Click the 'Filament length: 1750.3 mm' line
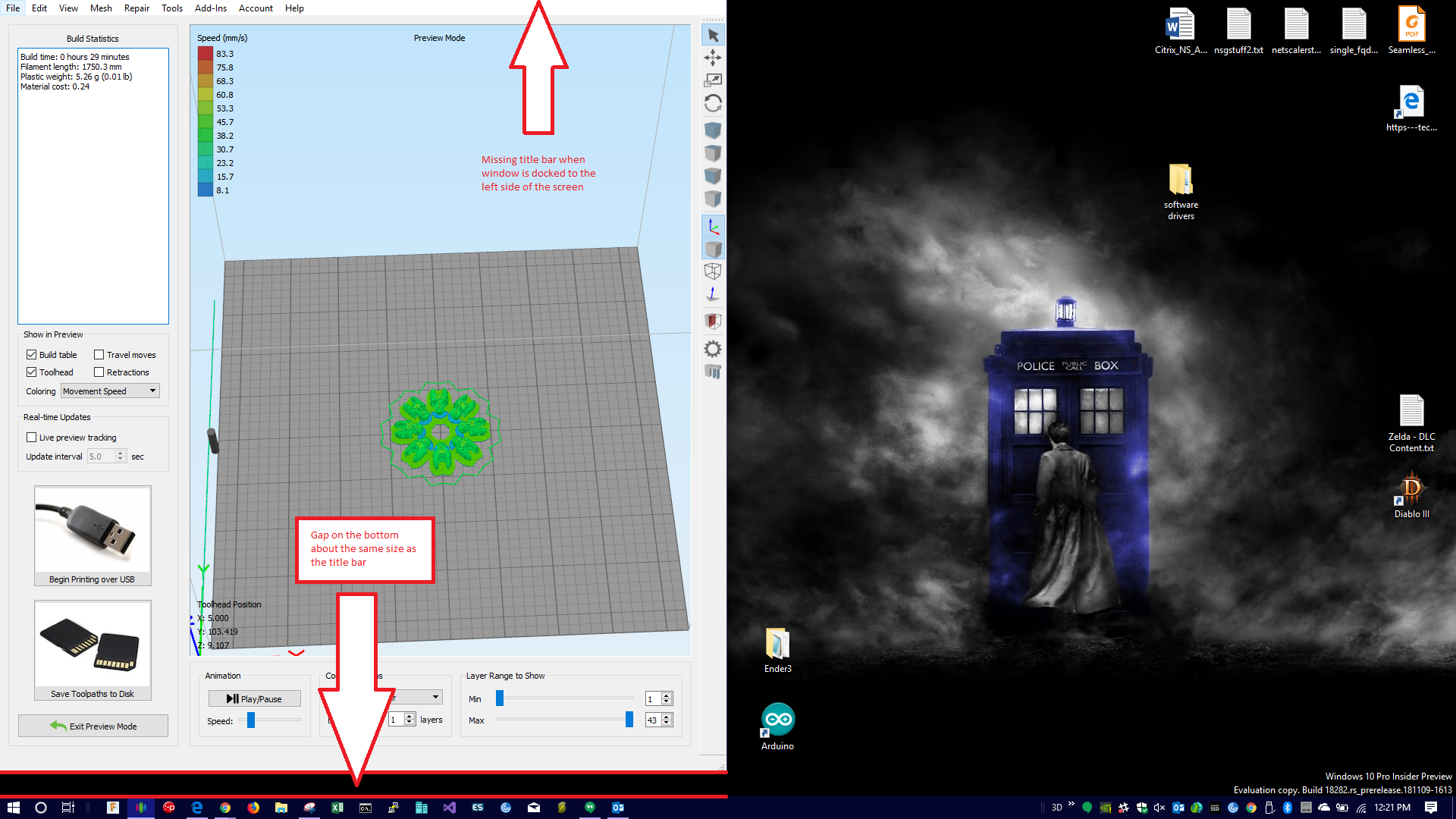Viewport: 1456px width, 819px height. (x=71, y=67)
